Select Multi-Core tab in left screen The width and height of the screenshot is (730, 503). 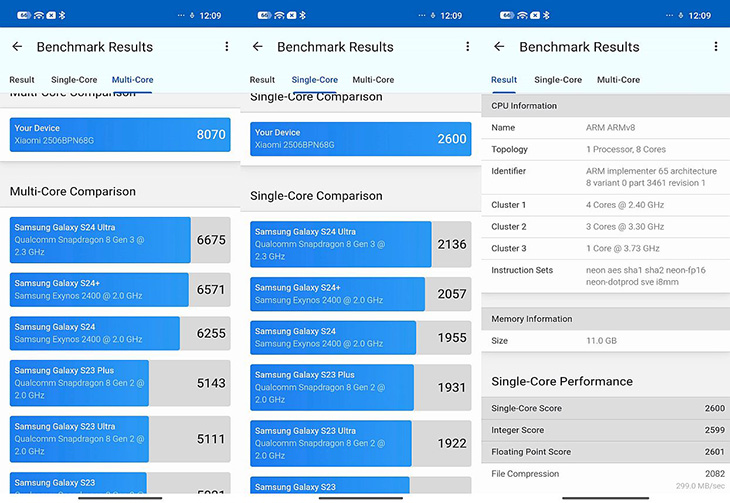132,80
